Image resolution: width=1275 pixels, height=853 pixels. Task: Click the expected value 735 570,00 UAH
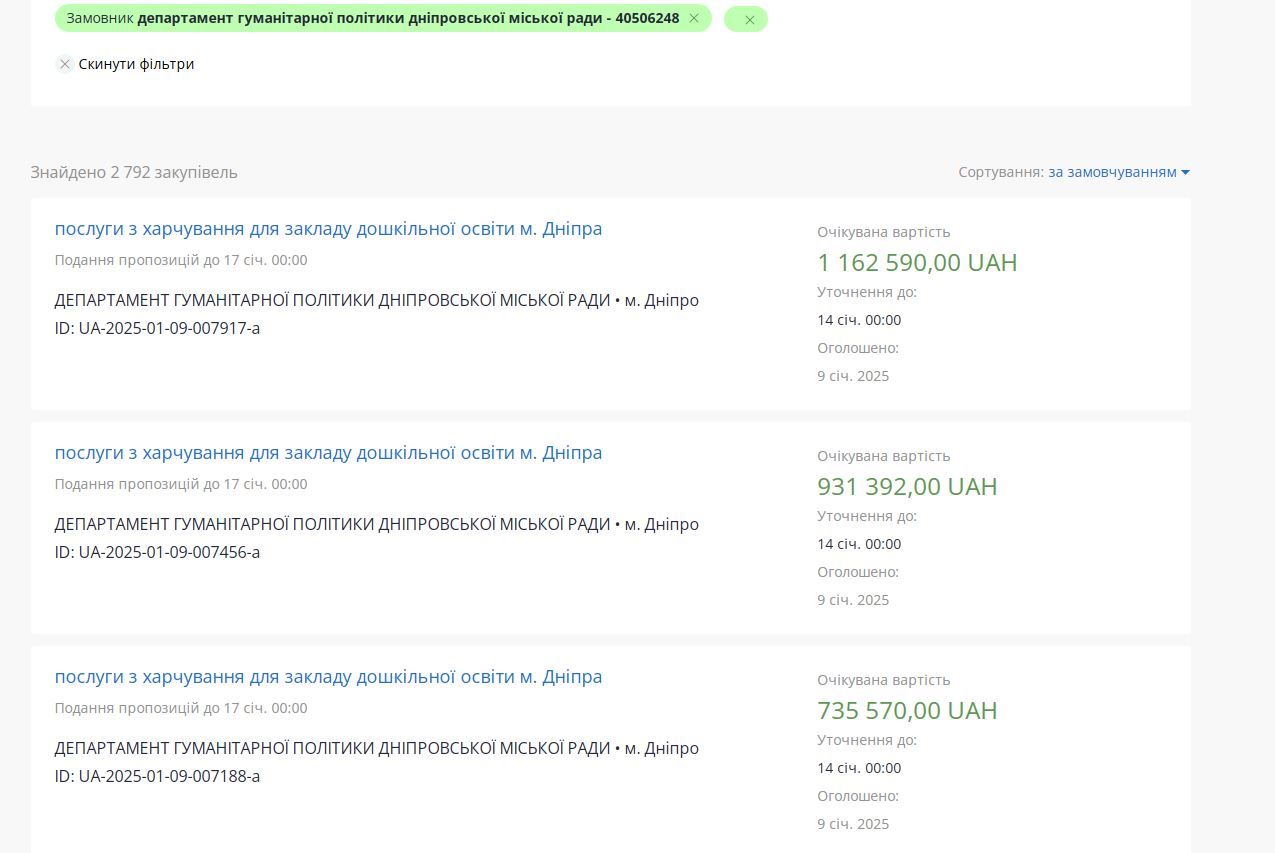[x=907, y=711]
